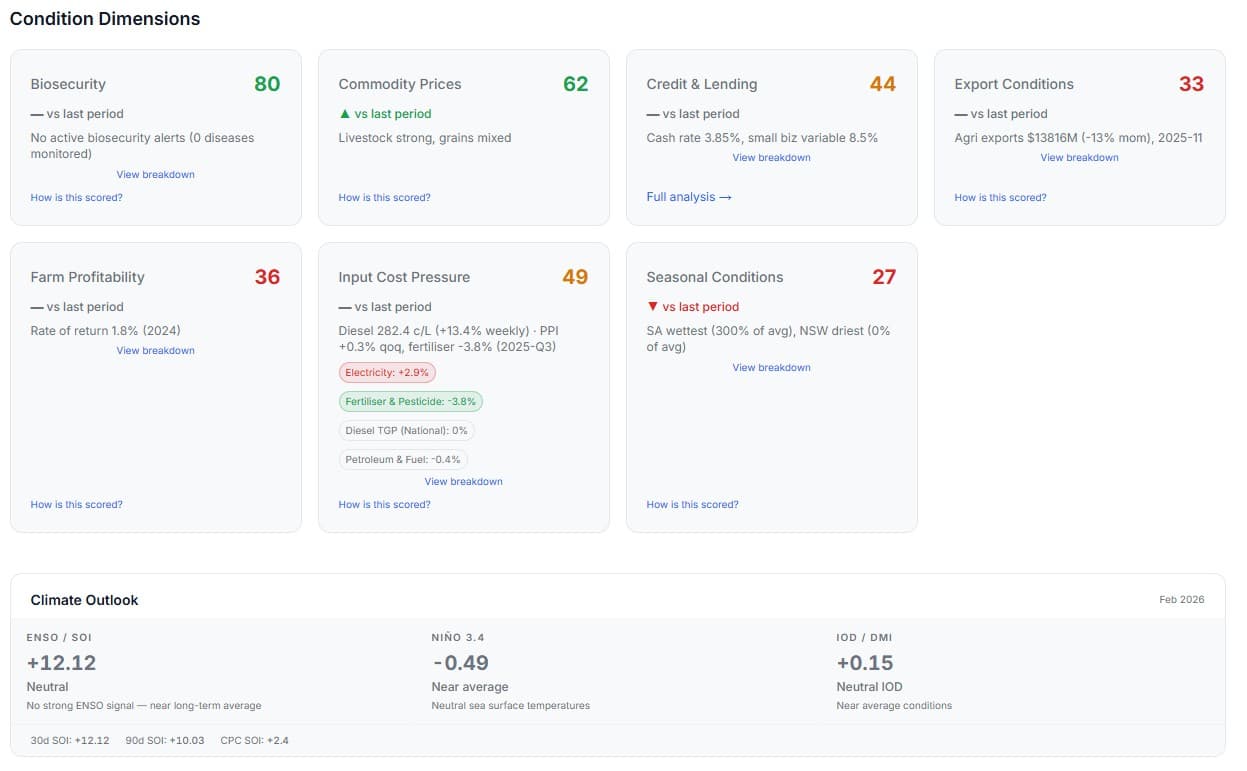Click the dash trend icon on Credit & Lending
Viewport: 1247px width, 771px height.
click(x=654, y=113)
